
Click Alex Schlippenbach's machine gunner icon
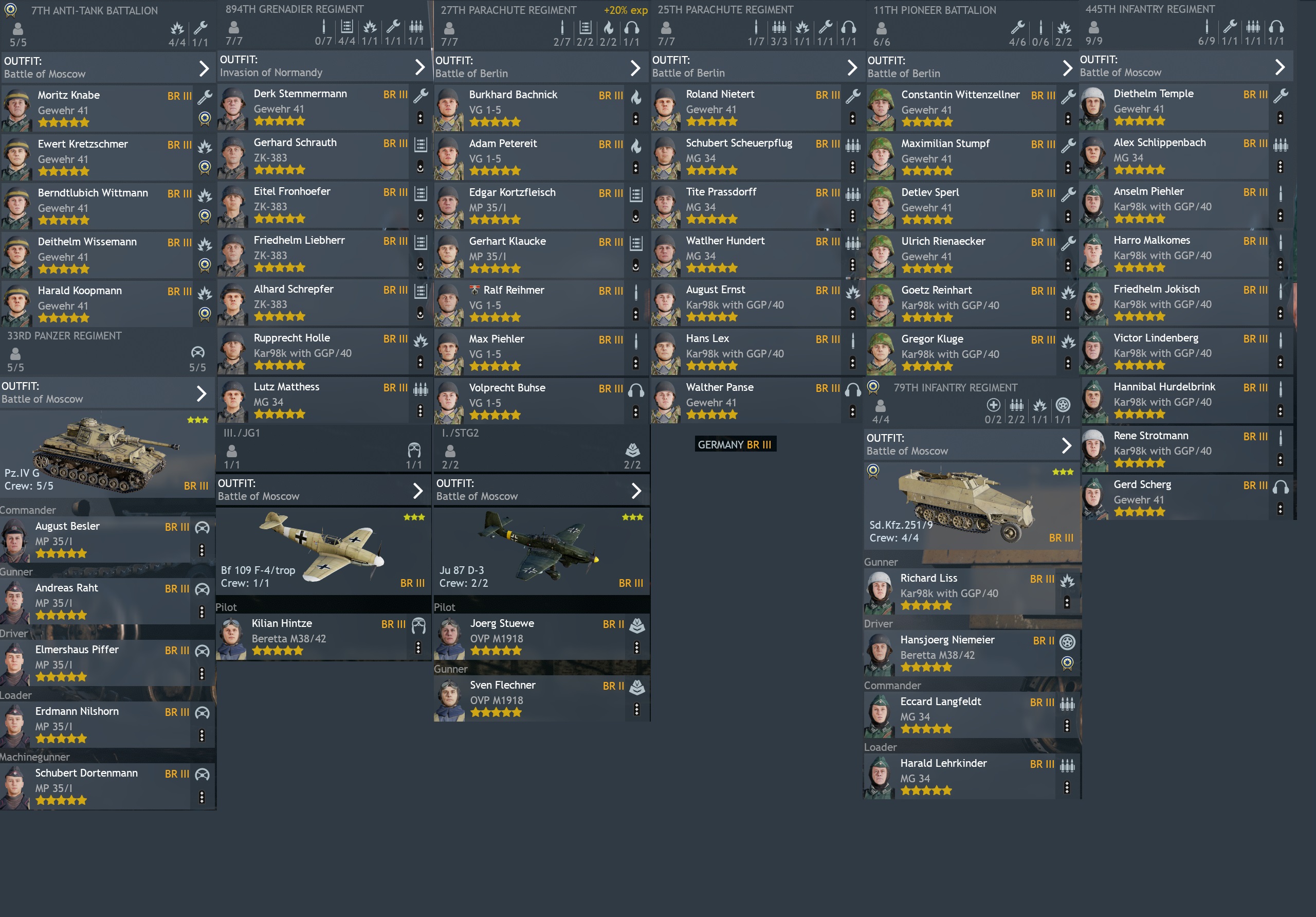coord(1281,144)
